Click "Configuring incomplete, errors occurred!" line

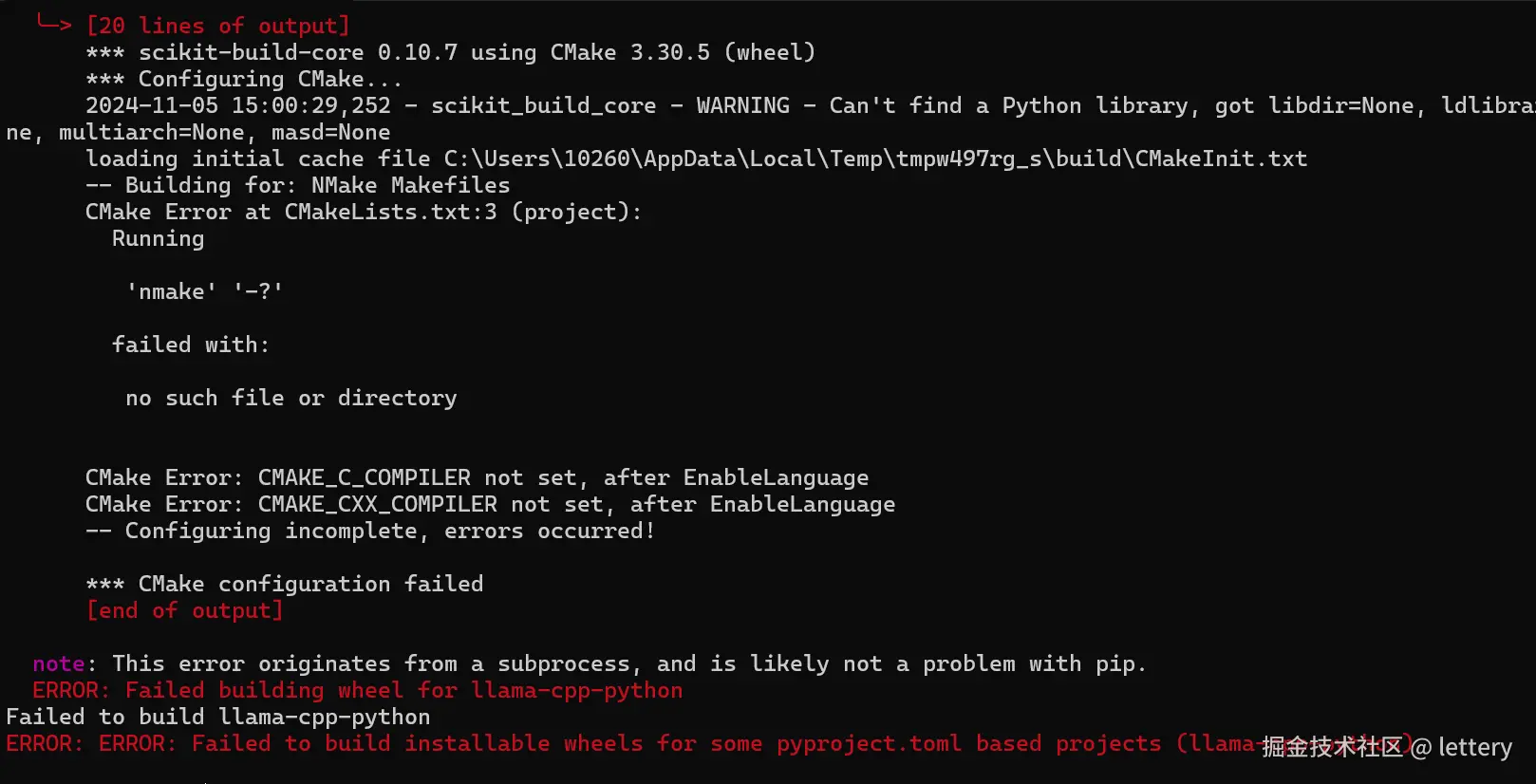pos(370,531)
